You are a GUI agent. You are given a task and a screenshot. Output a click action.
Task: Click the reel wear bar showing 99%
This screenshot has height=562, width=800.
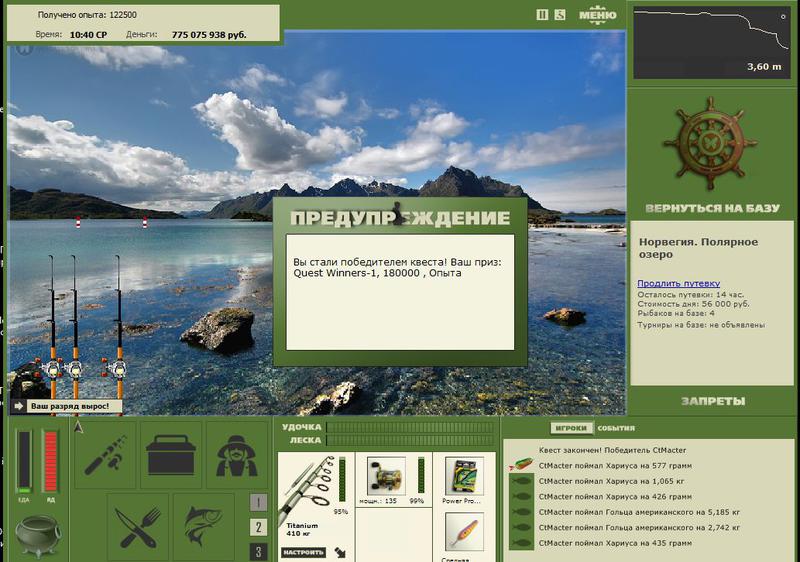pos(421,475)
